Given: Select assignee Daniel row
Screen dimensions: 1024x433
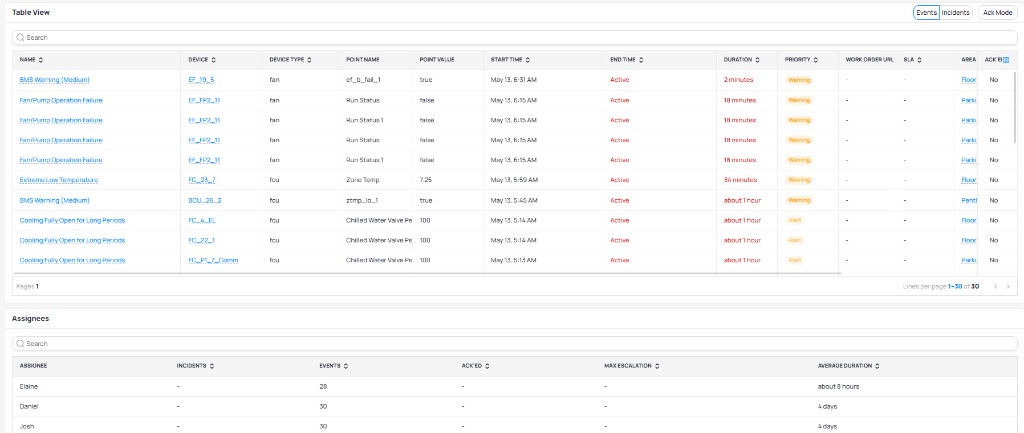Looking at the screenshot, I should coord(515,406).
